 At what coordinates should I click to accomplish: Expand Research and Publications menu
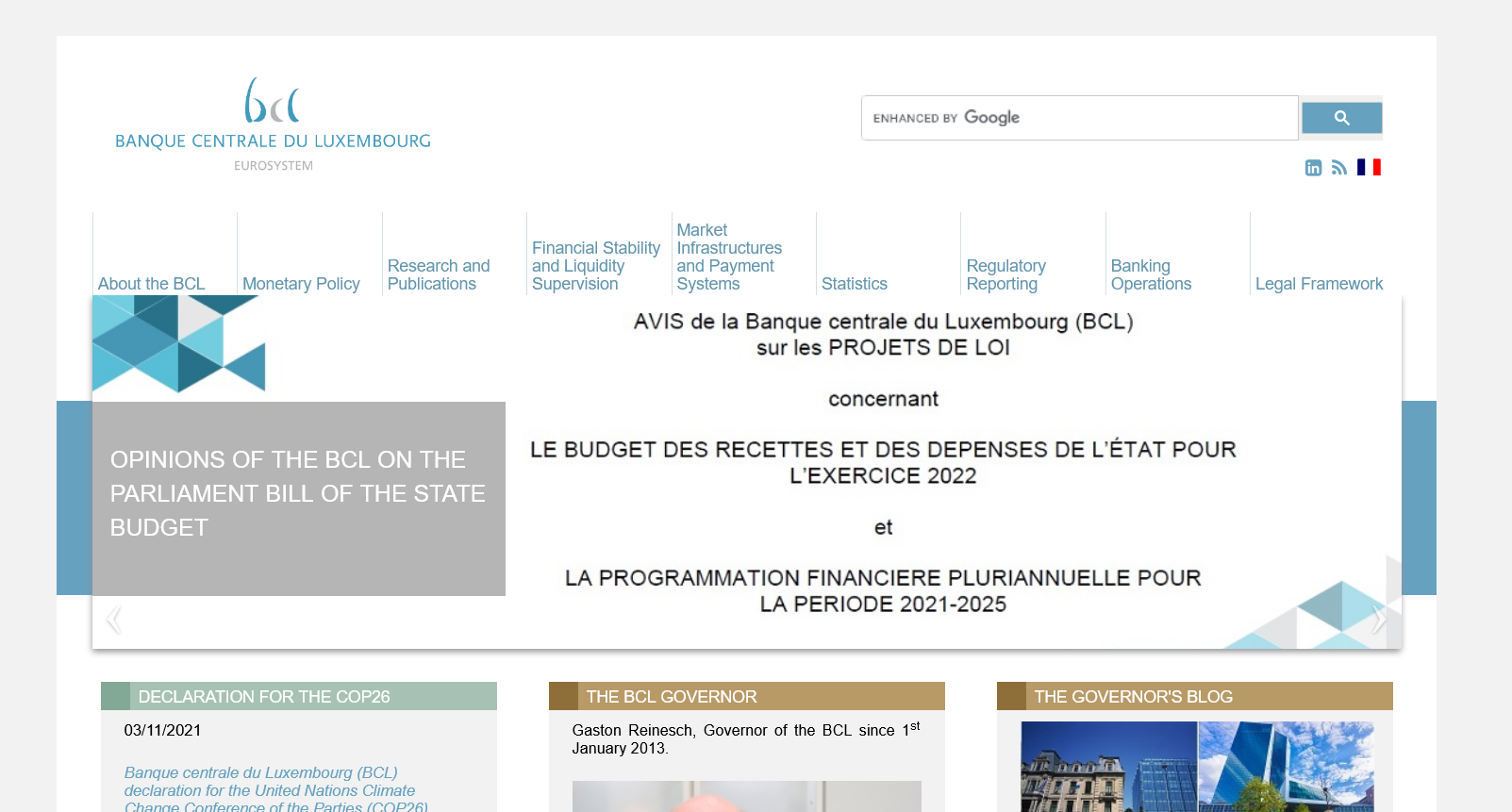tap(439, 275)
